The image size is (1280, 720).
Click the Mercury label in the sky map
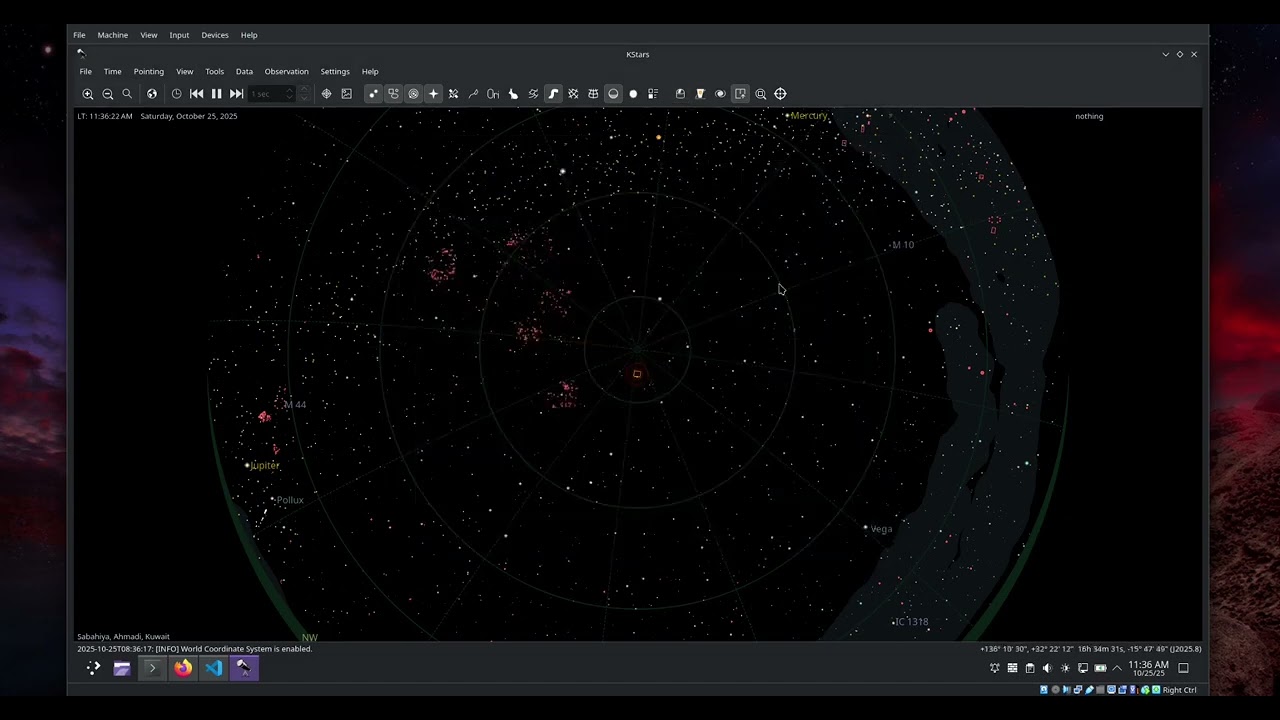pos(809,116)
